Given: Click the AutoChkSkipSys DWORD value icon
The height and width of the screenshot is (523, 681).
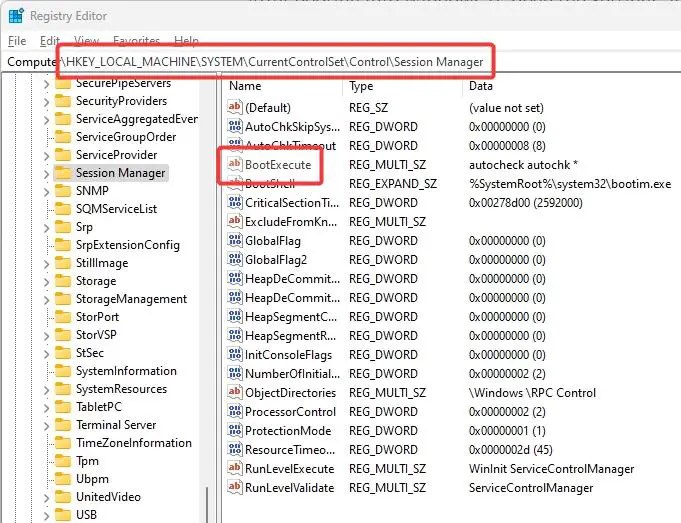Looking at the screenshot, I should (x=235, y=126).
